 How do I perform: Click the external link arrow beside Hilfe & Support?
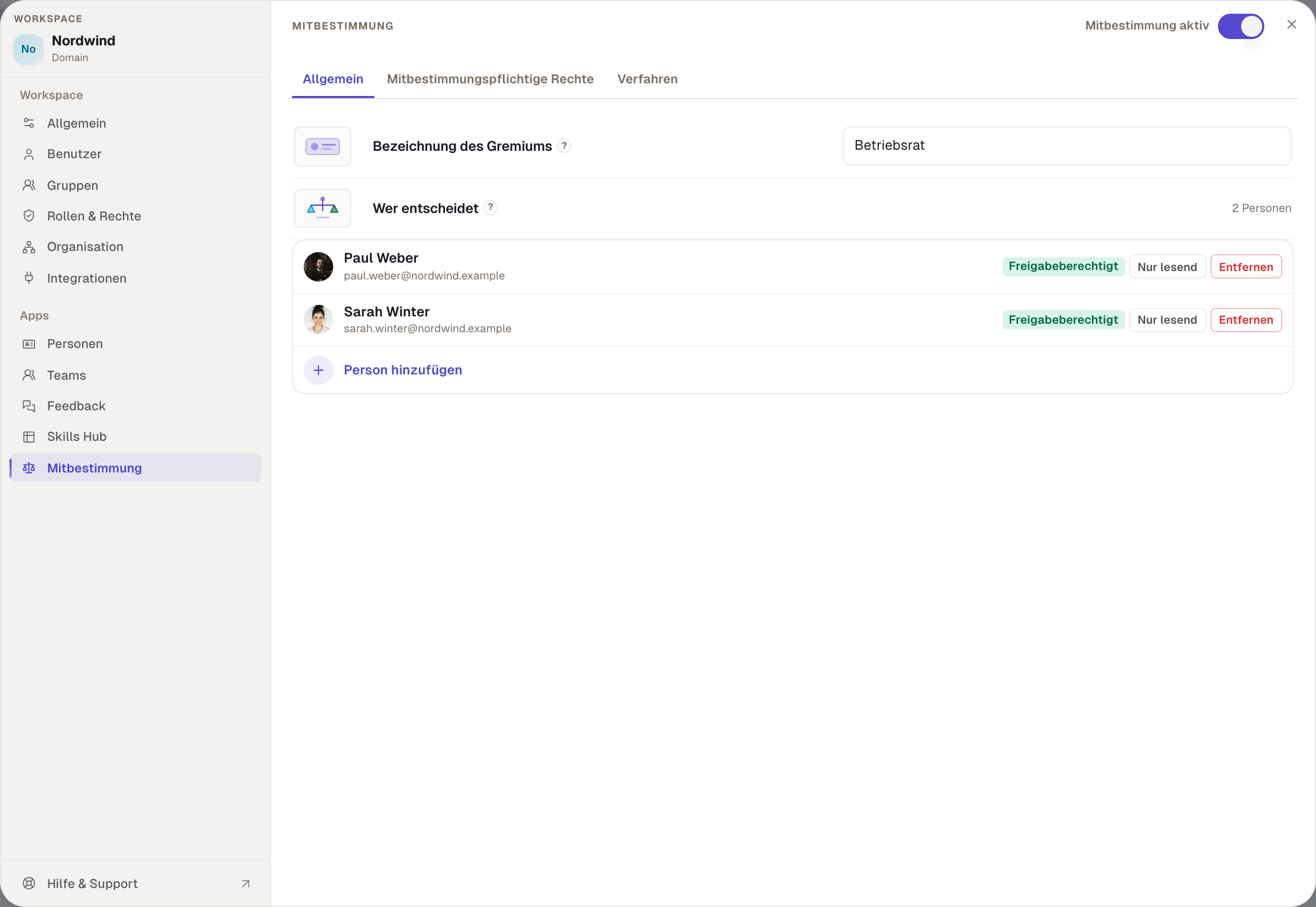click(x=246, y=884)
